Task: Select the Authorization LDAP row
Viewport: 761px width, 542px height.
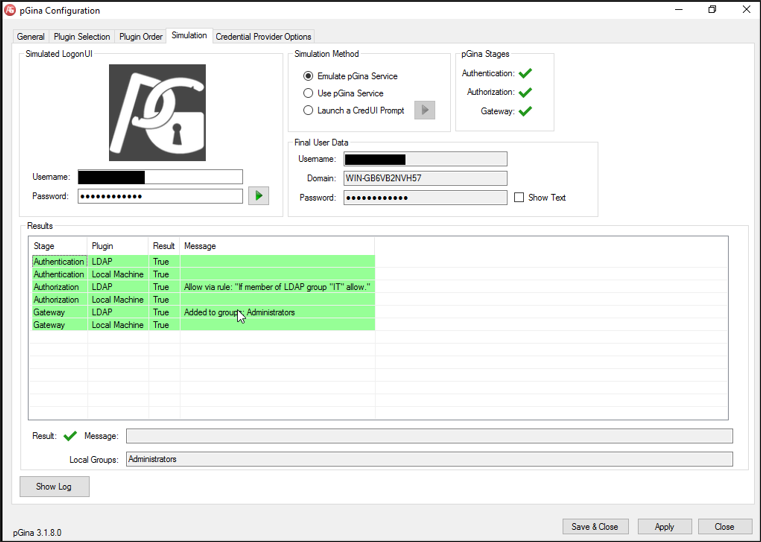Action: click(x=203, y=287)
